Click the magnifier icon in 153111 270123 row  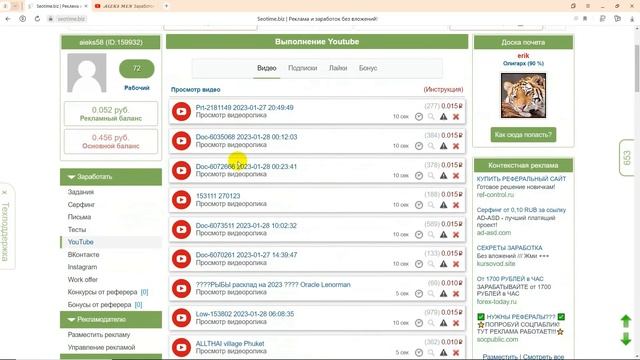[431, 205]
